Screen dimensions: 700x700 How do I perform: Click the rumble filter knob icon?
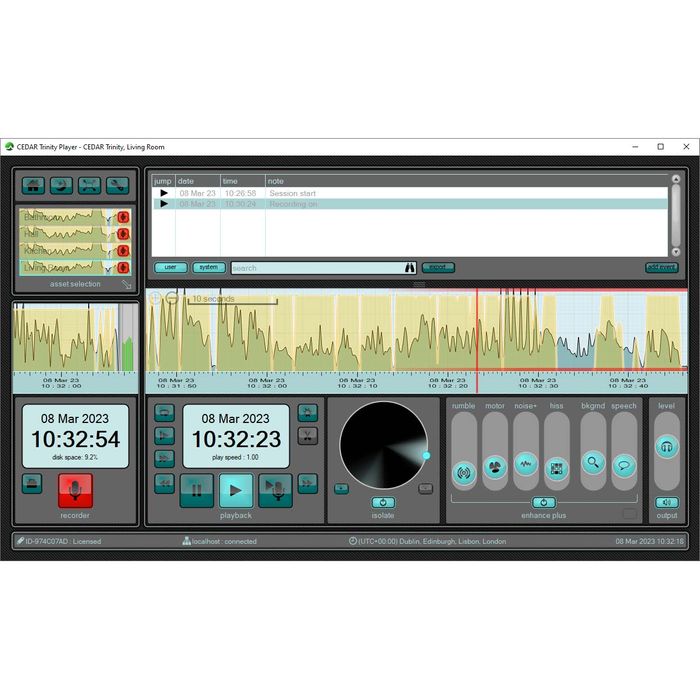coord(463,470)
